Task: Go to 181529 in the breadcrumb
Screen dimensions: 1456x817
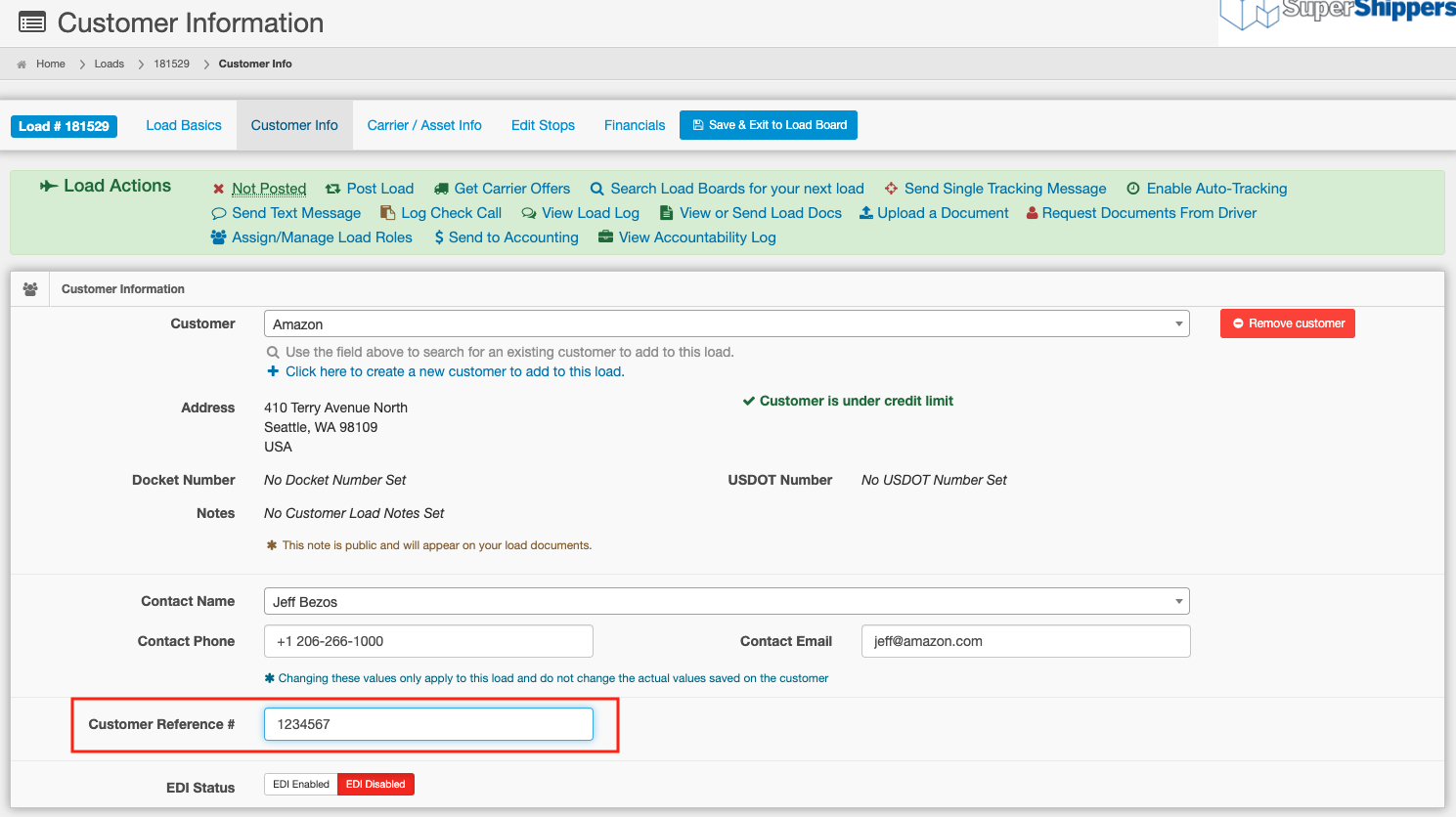Action: click(172, 64)
